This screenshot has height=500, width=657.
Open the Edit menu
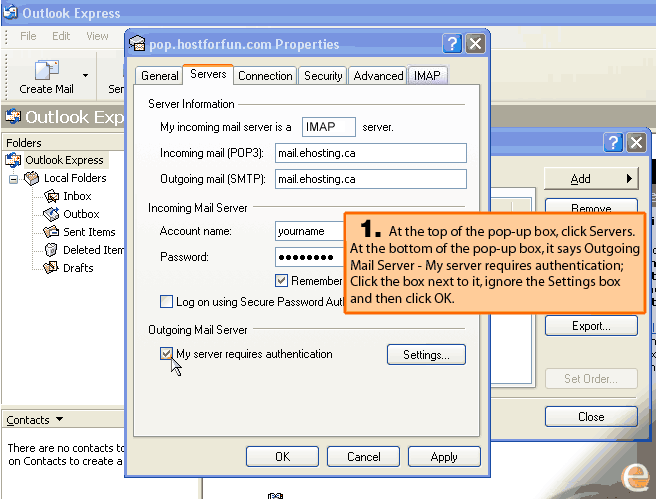61,36
